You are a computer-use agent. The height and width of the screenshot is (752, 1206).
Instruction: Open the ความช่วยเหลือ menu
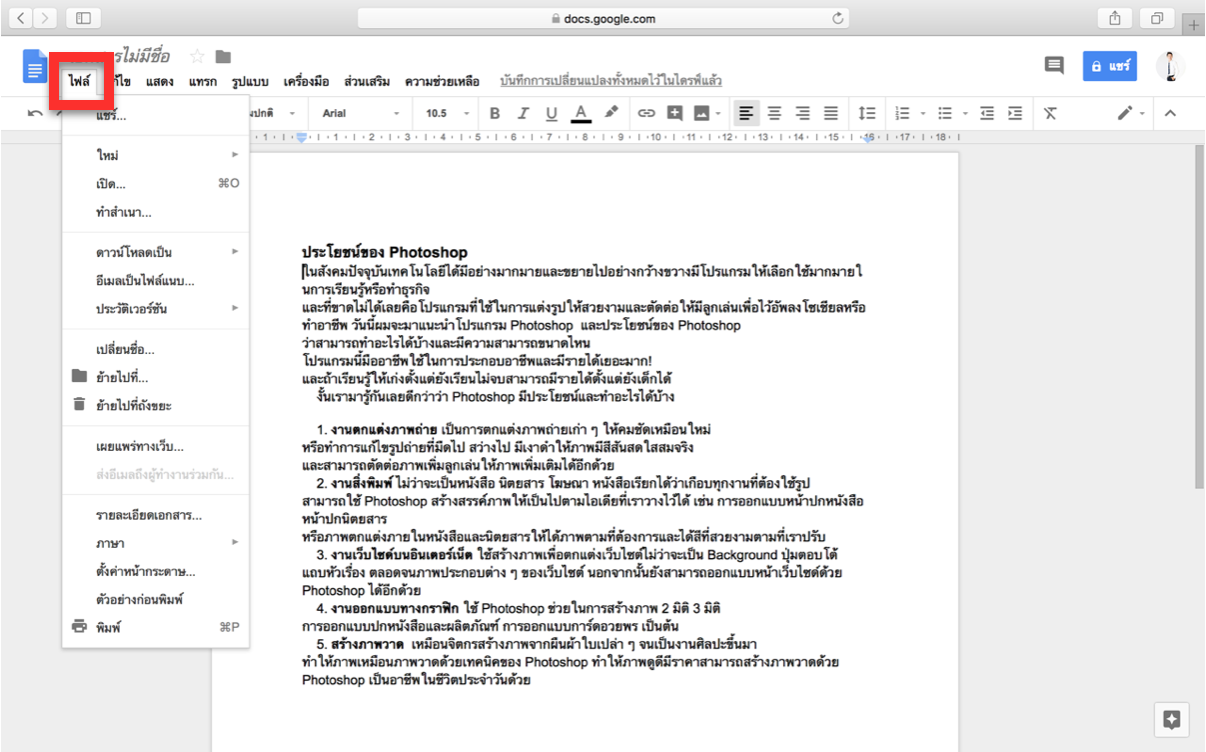[x=442, y=81]
